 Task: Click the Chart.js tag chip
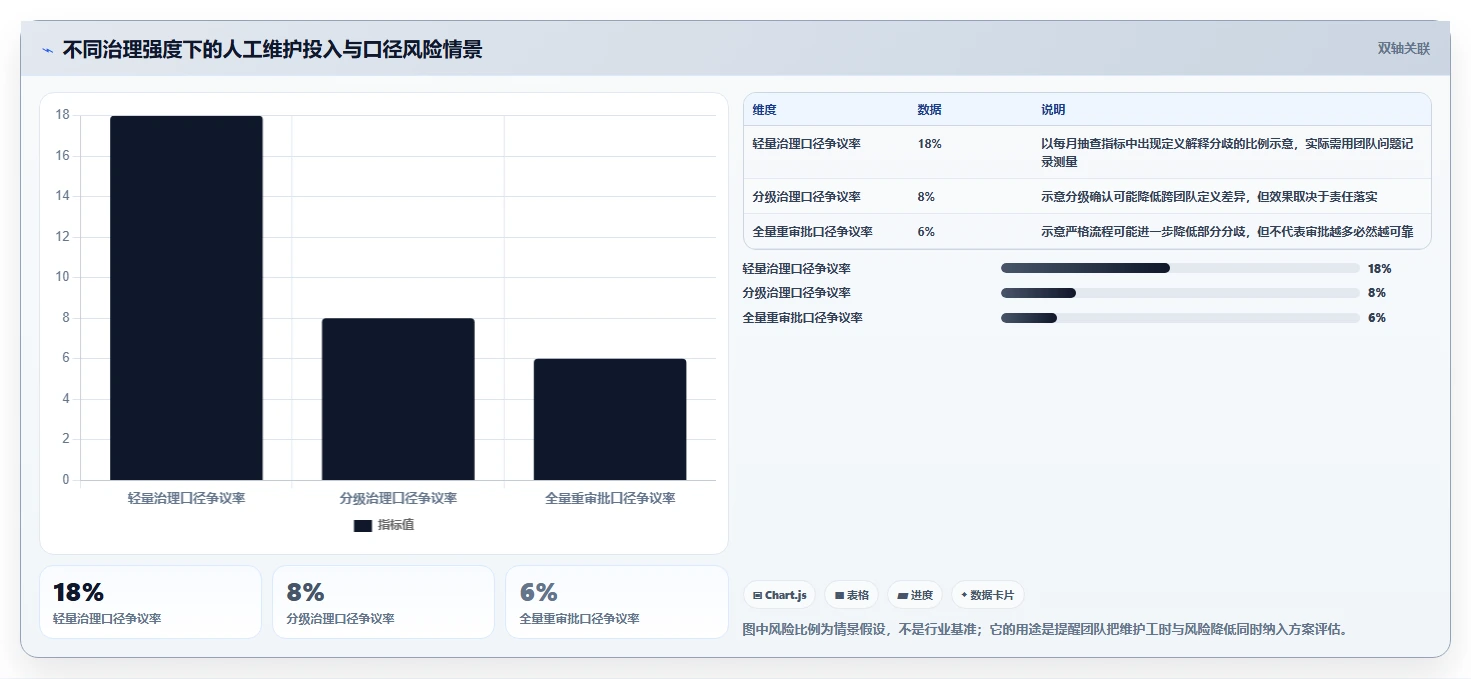click(779, 595)
